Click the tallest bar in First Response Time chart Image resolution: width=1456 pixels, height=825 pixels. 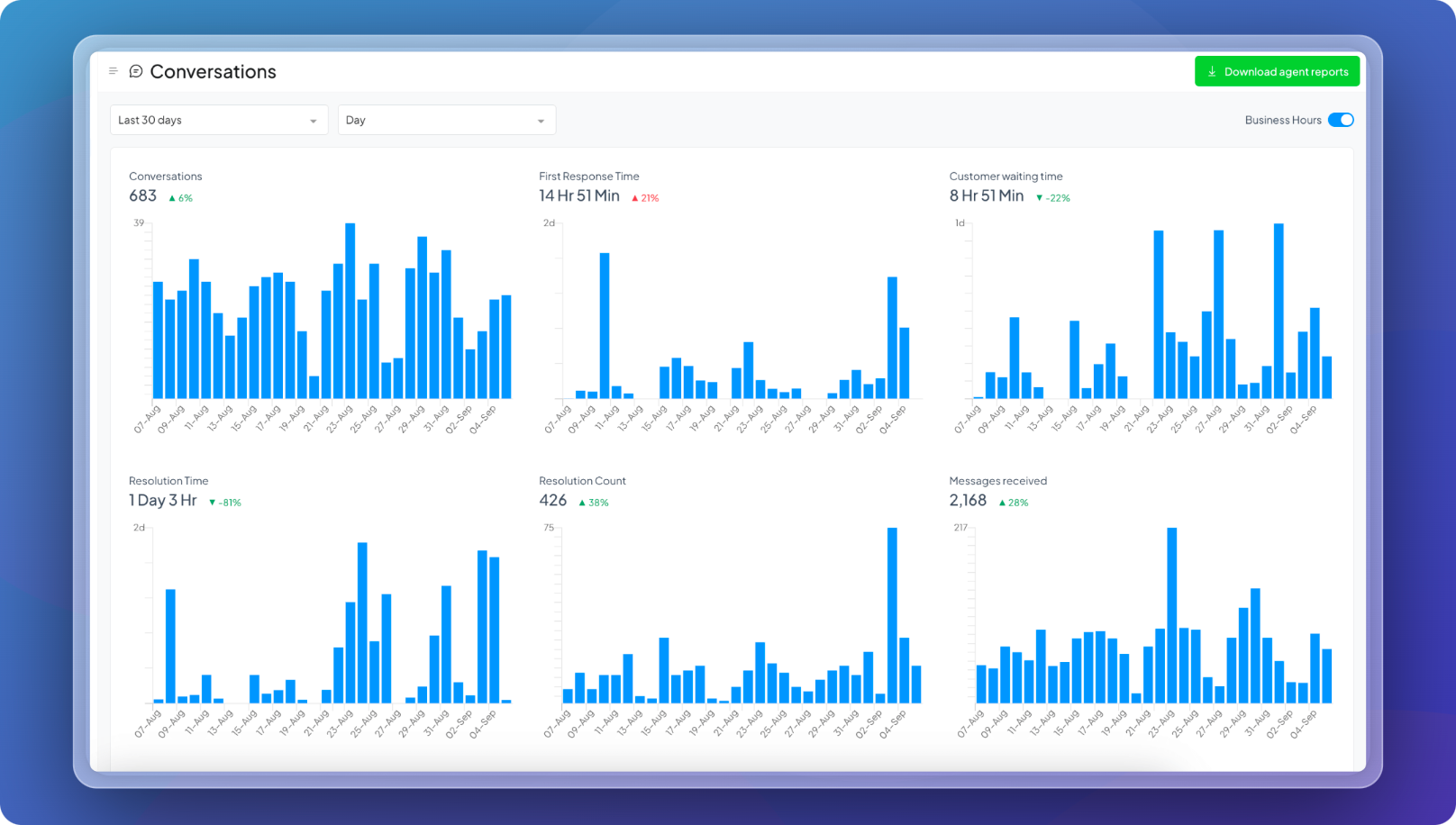[x=605, y=325]
